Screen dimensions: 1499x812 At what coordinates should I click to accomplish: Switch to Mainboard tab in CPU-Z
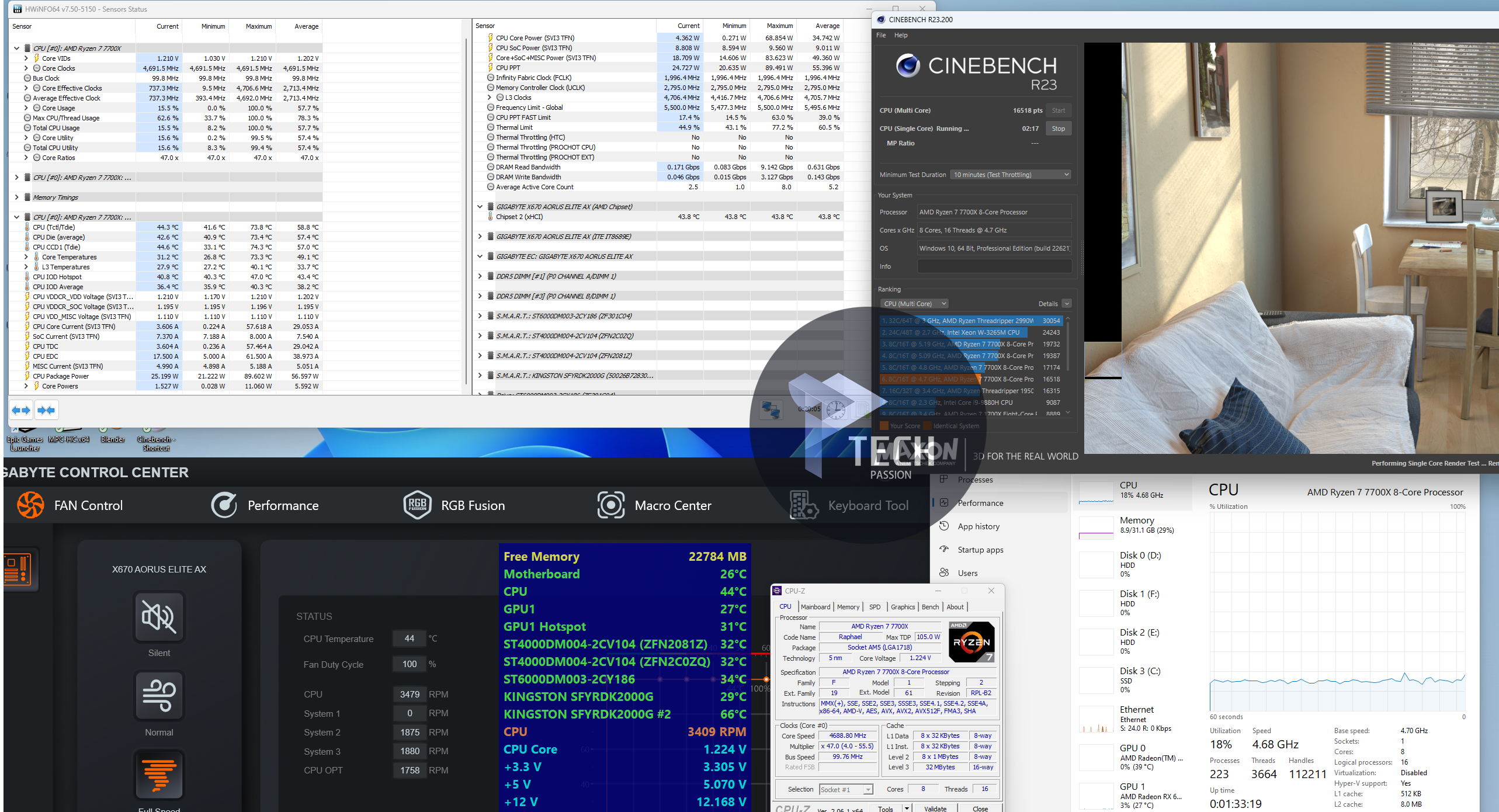tap(815, 607)
